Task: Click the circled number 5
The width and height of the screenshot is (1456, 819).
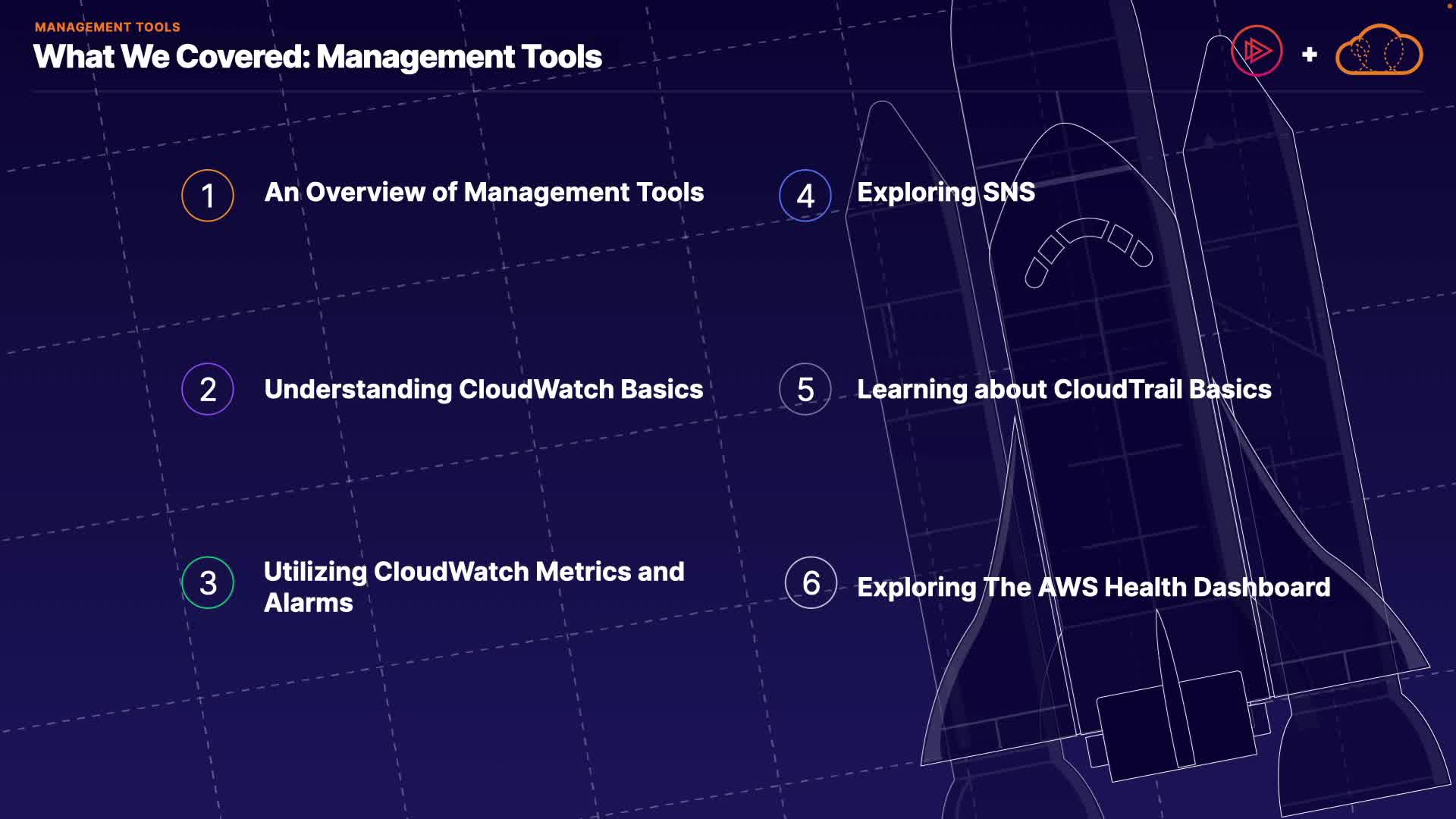Action: pyautogui.click(x=805, y=389)
